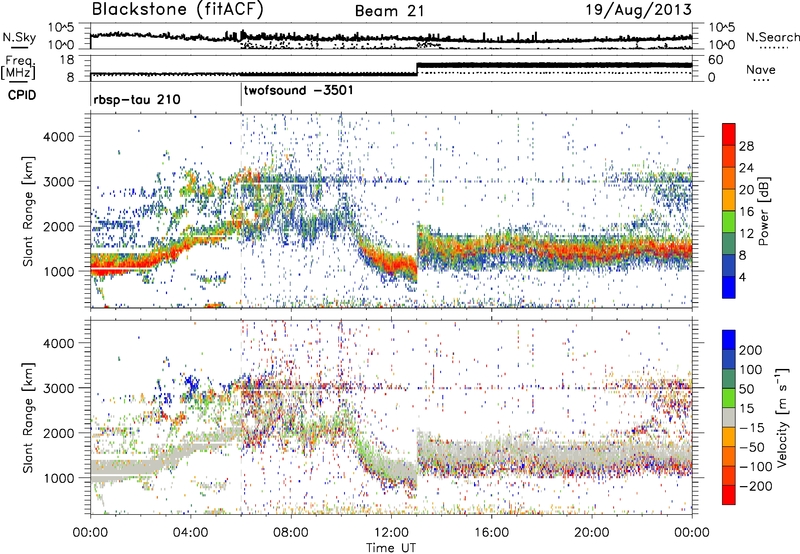800x554 pixels.
Task: Click the '04:00' time axis tick label
Action: click(190, 533)
